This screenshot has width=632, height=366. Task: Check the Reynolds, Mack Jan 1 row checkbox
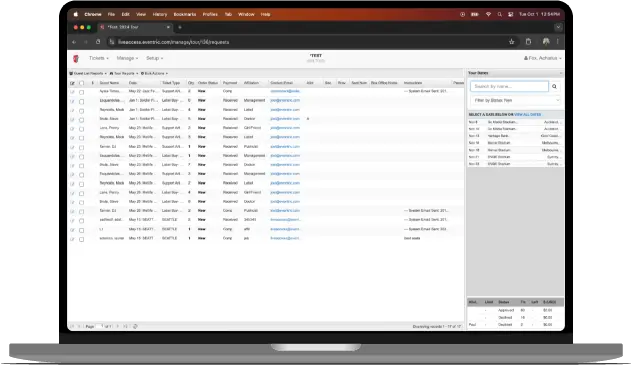tap(81, 111)
